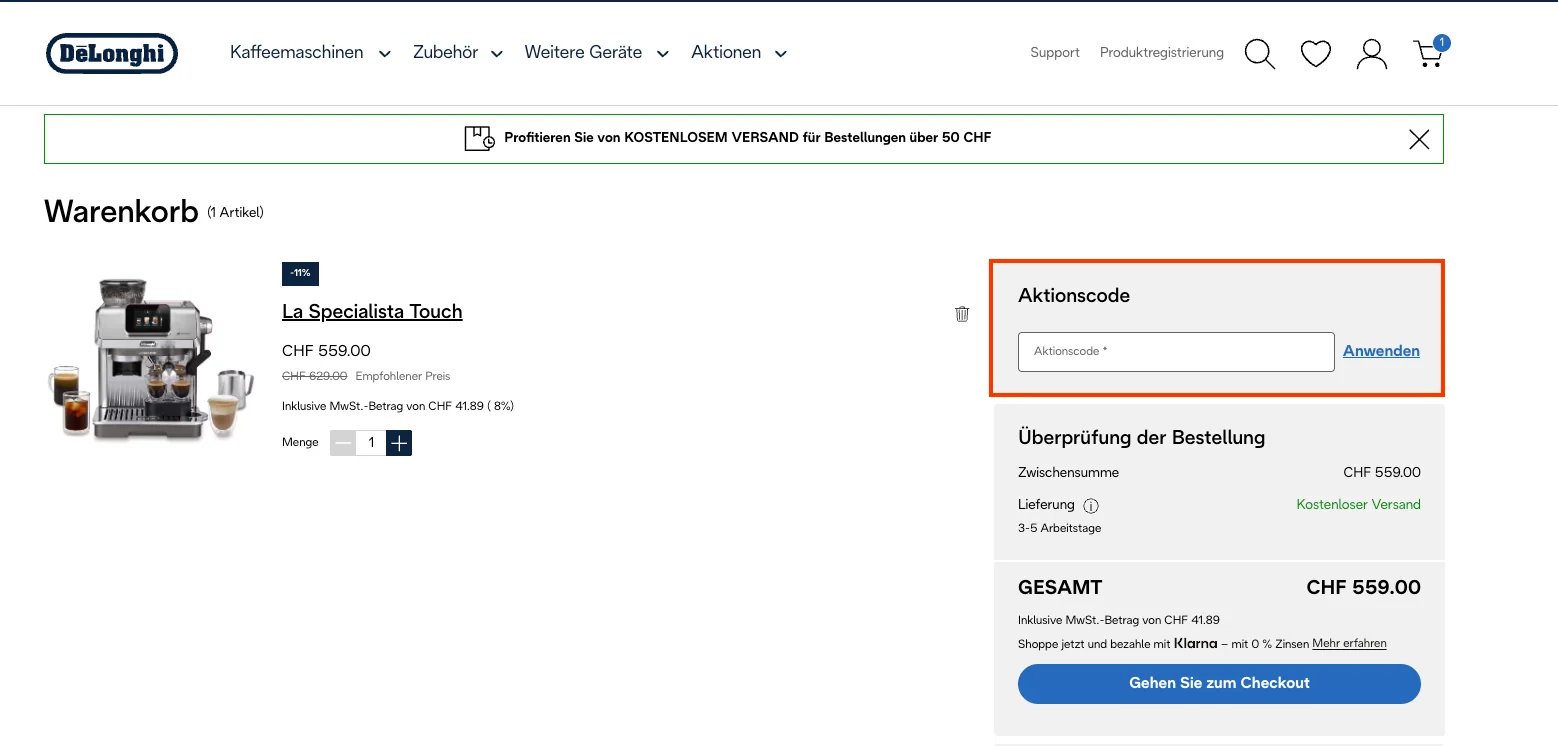Image resolution: width=1558 pixels, height=746 pixels.
Task: Click the delivery info icon
Action: click(x=1091, y=506)
